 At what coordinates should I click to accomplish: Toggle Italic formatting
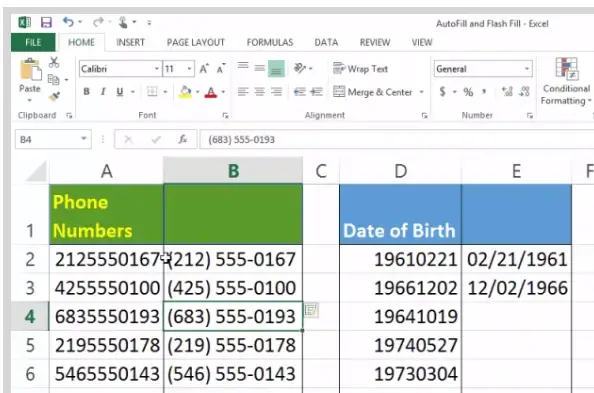pyautogui.click(x=103, y=91)
